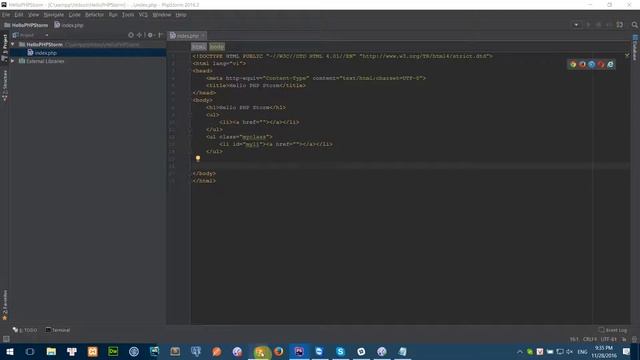This screenshot has height=360, width=640.
Task: Open the Code menu
Action: pos(74,15)
